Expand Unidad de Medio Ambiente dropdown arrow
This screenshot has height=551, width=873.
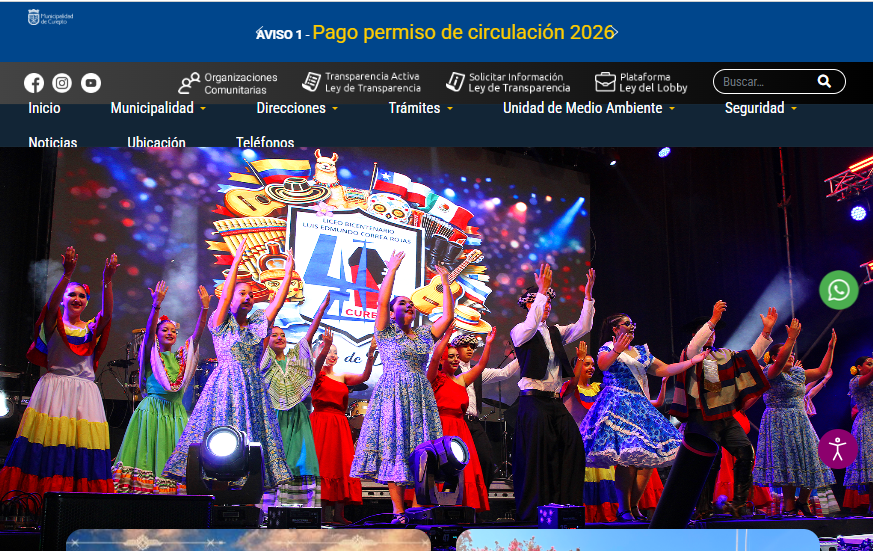671,109
